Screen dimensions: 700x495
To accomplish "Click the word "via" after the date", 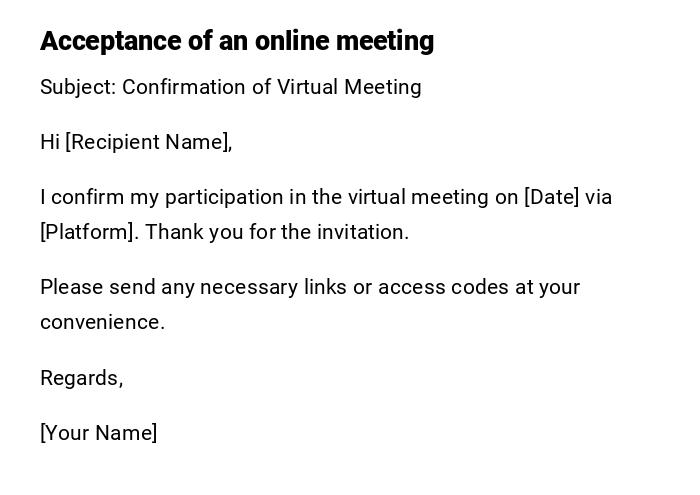I will (x=598, y=197).
